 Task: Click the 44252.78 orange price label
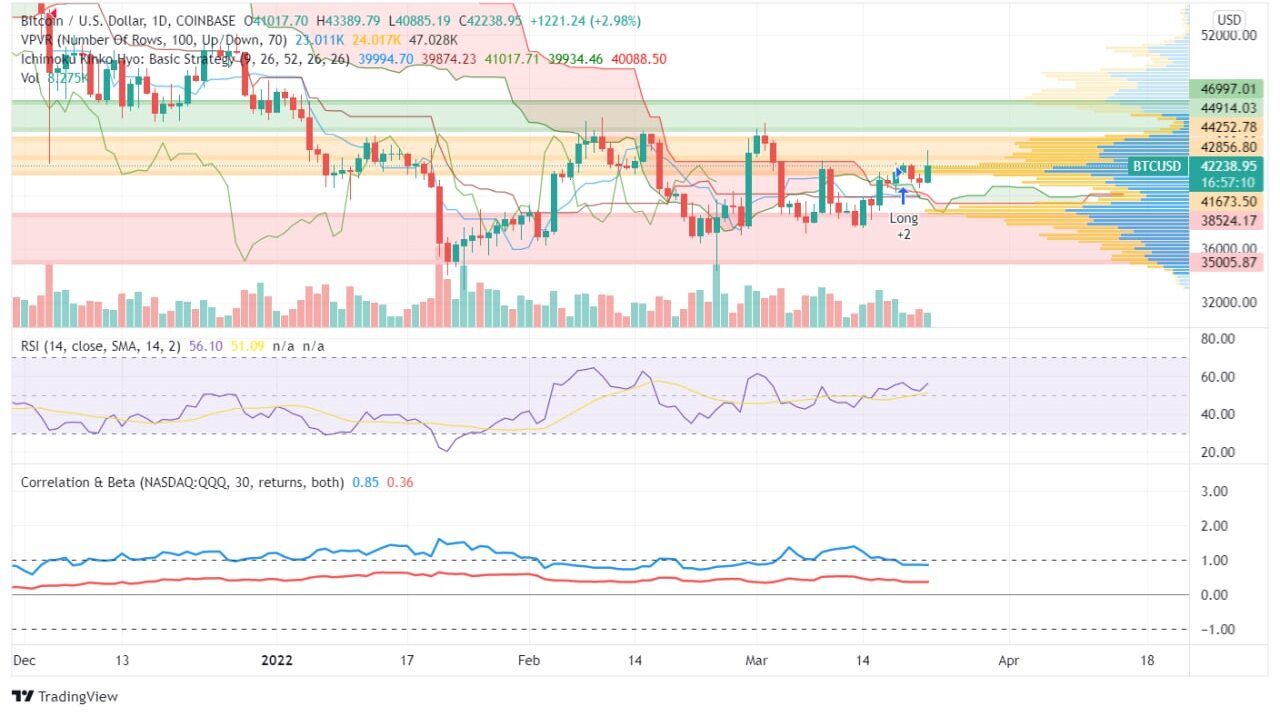point(1227,127)
